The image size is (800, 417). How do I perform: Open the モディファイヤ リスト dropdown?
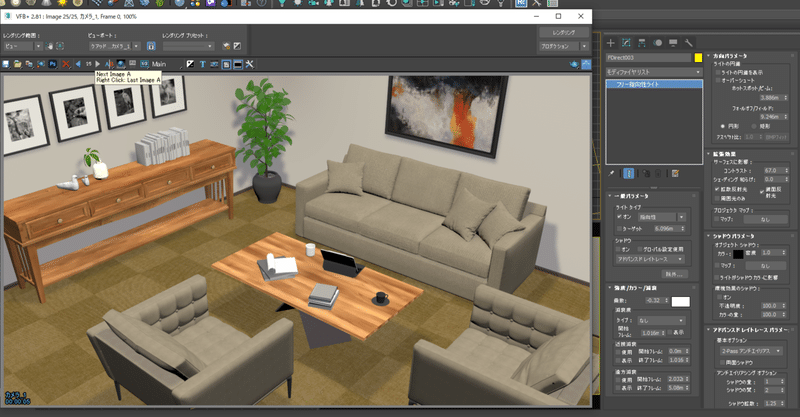[654, 72]
